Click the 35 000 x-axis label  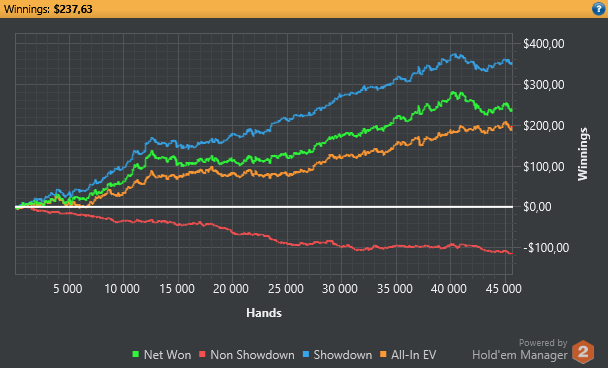point(395,289)
